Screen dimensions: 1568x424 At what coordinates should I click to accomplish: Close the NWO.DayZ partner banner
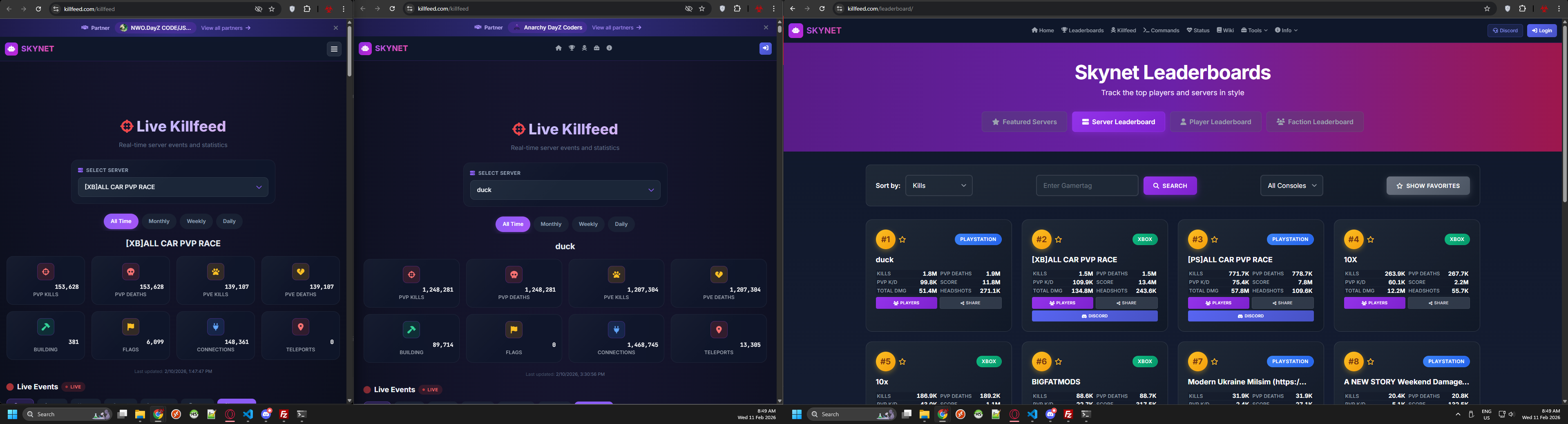click(x=335, y=28)
